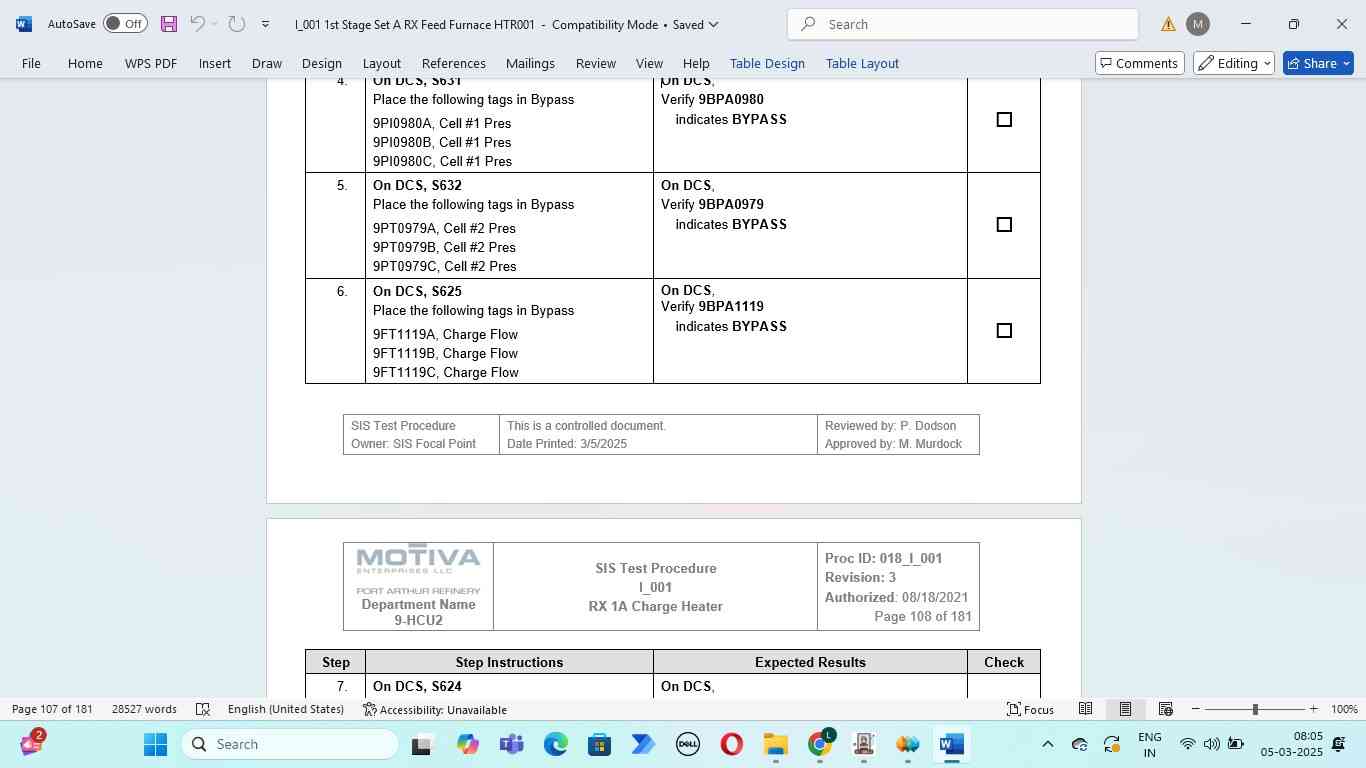Select the Table Design tab

[767, 63]
